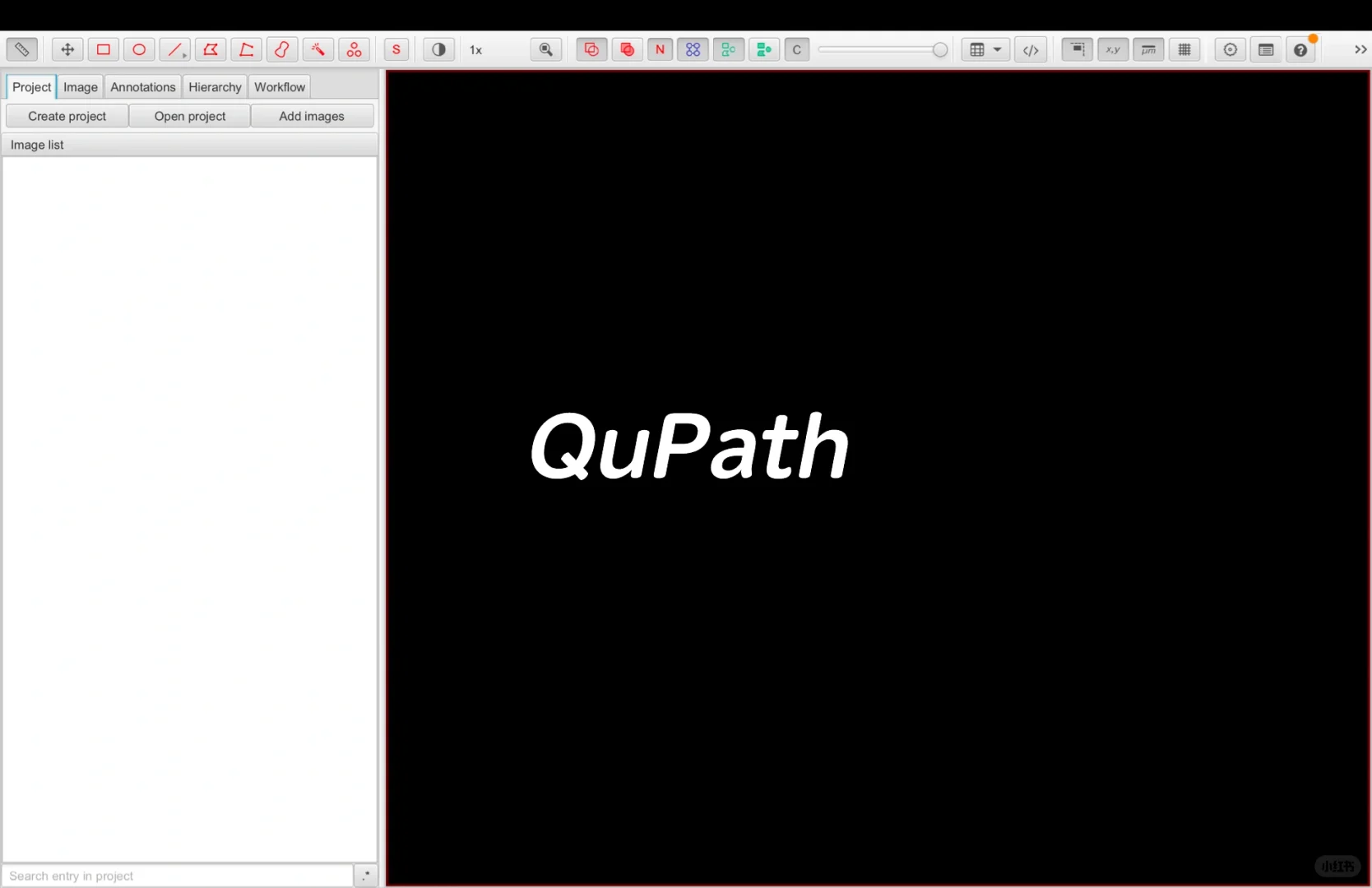Click the Open project button
The height and width of the screenshot is (888, 1372).
(190, 116)
